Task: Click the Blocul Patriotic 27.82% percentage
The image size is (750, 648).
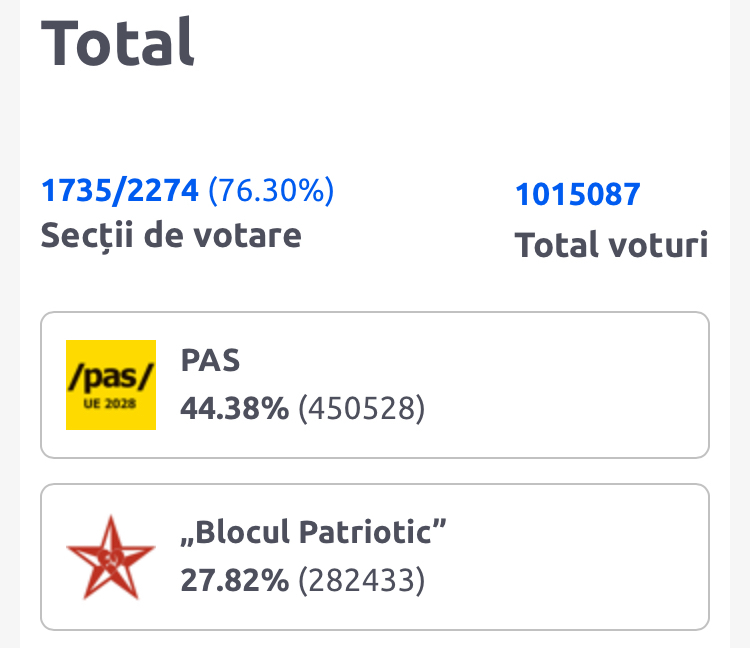Action: (234, 580)
